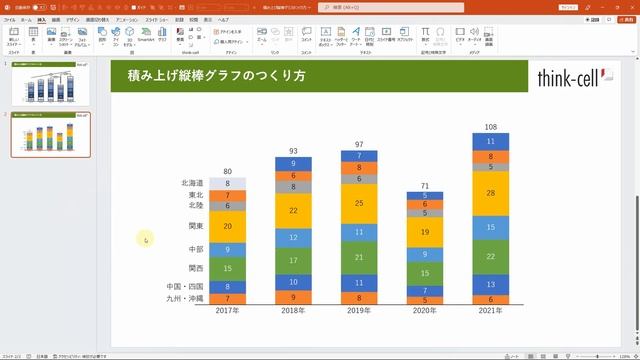Viewport: 640px width, 360px height.
Task: Switch to the Home (ホーム) tab
Action: pos(26,20)
